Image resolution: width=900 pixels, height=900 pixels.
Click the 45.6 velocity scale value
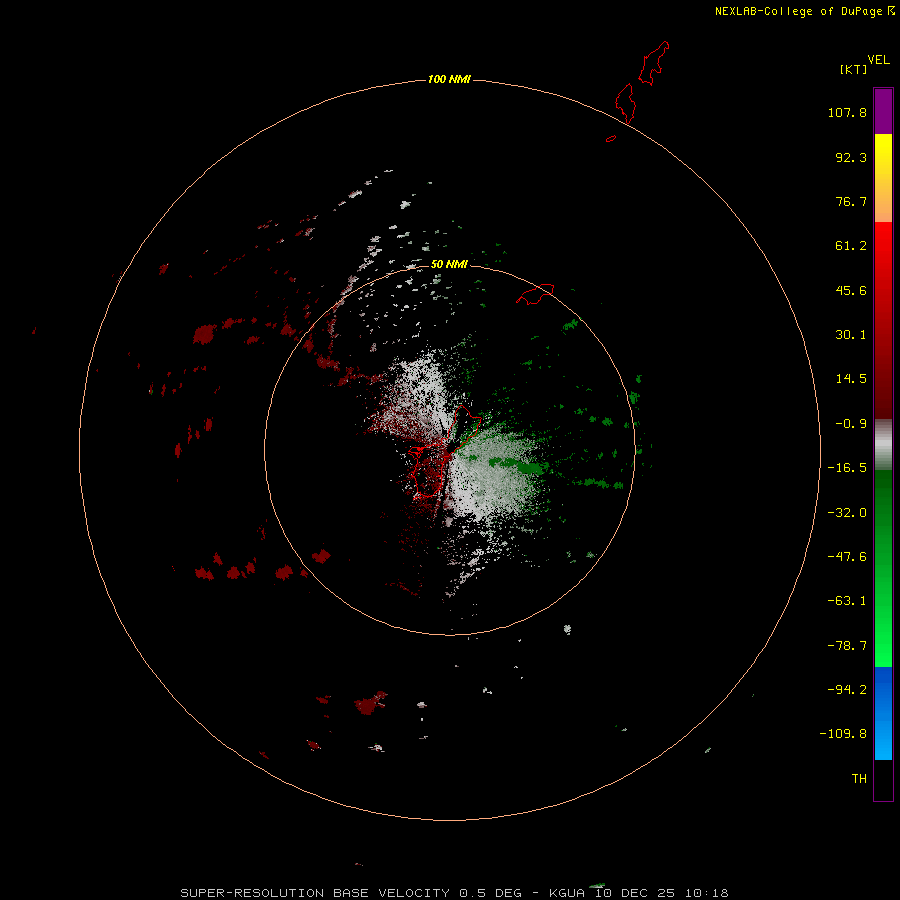click(x=851, y=290)
